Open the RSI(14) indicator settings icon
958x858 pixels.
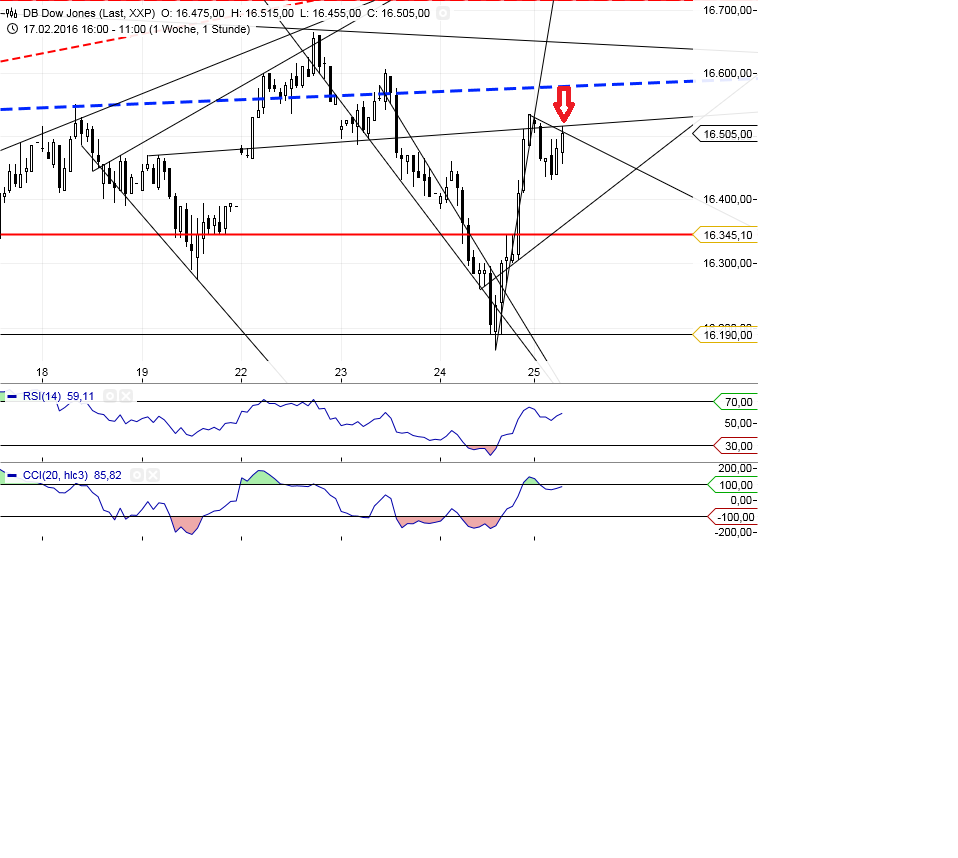point(110,396)
